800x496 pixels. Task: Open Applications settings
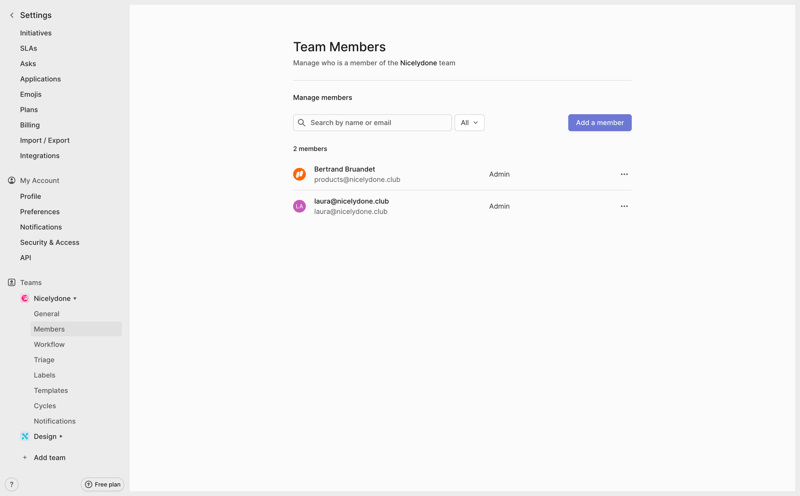[40, 79]
